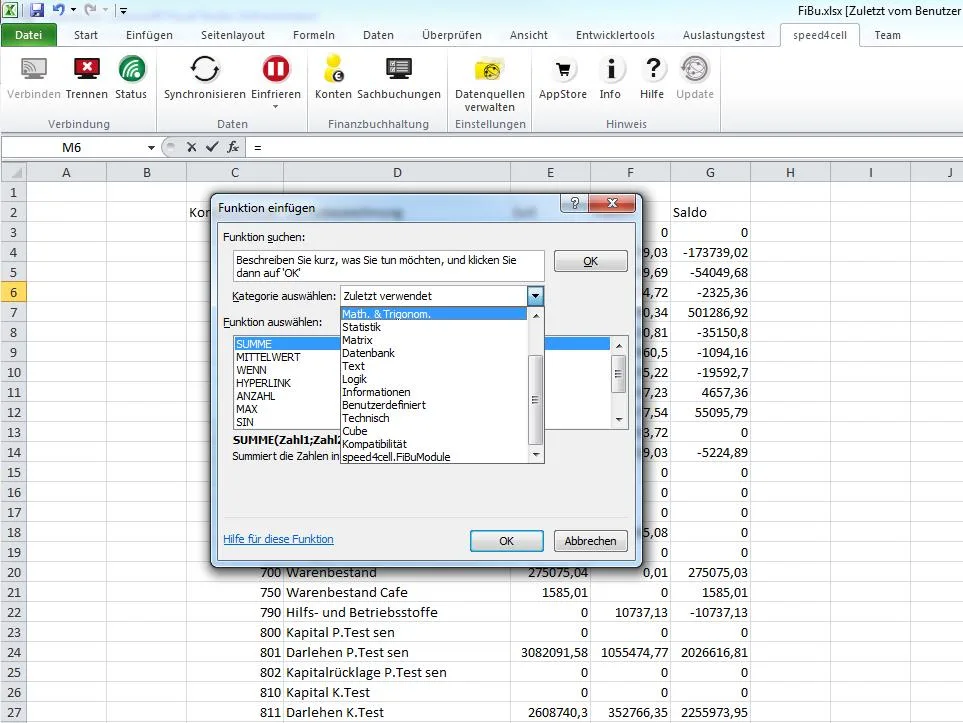
Task: Choose the Datenbank category
Action: [x=434, y=353]
